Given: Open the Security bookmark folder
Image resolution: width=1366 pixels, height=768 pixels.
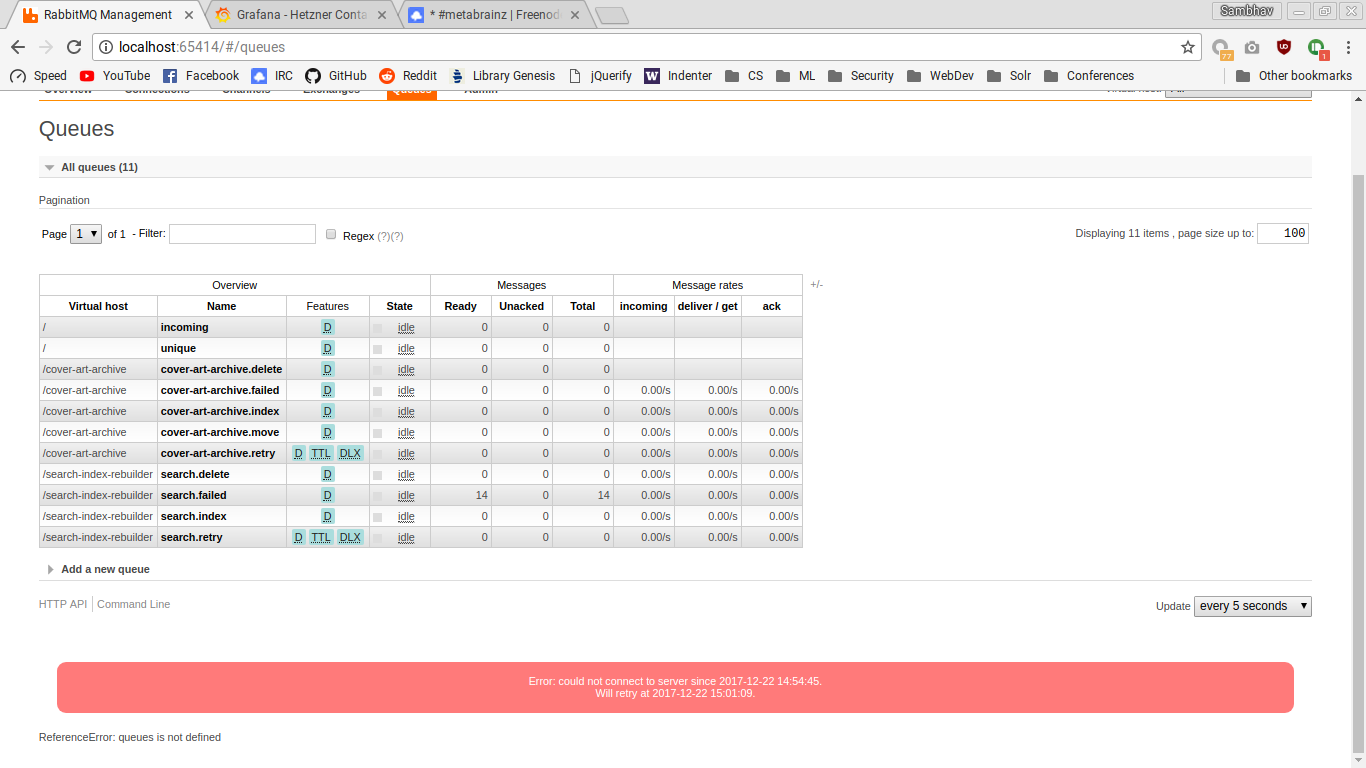Looking at the screenshot, I should pos(860,76).
